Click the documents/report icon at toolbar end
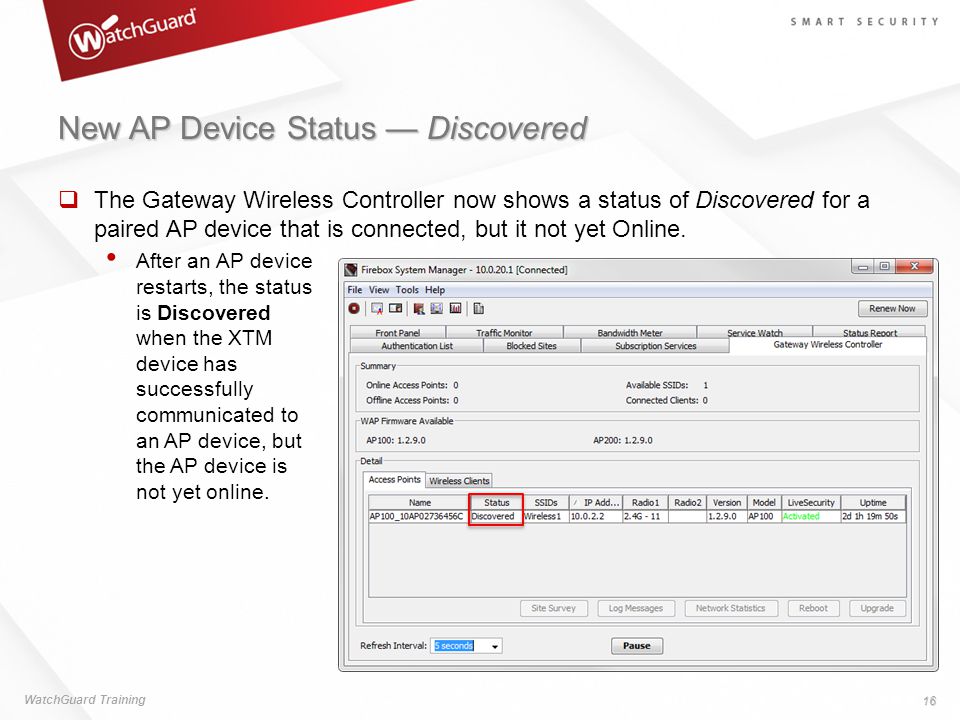The height and width of the screenshot is (720, 960). pyautogui.click(x=479, y=309)
